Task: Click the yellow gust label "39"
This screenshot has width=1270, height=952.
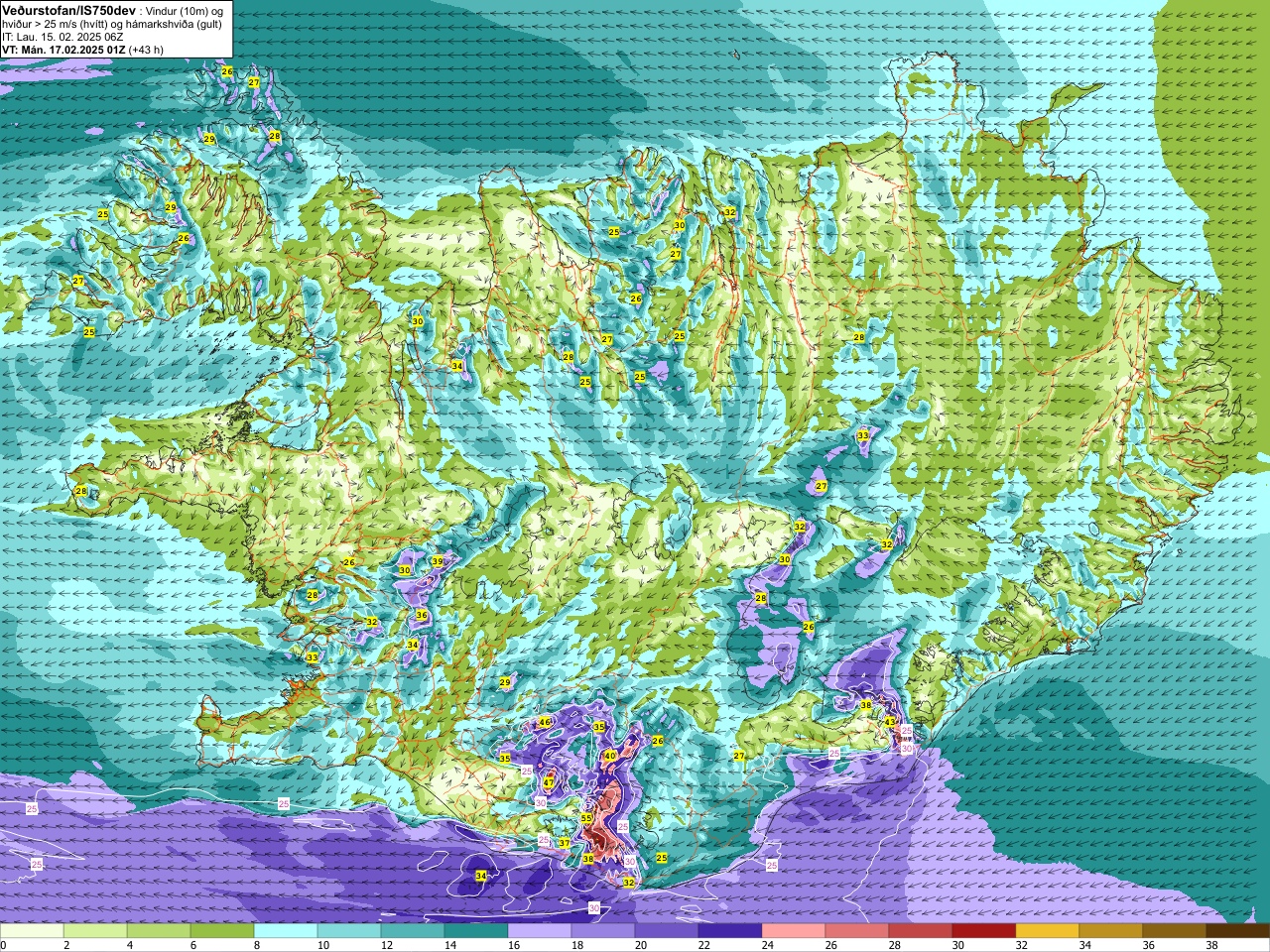Action: point(438,561)
